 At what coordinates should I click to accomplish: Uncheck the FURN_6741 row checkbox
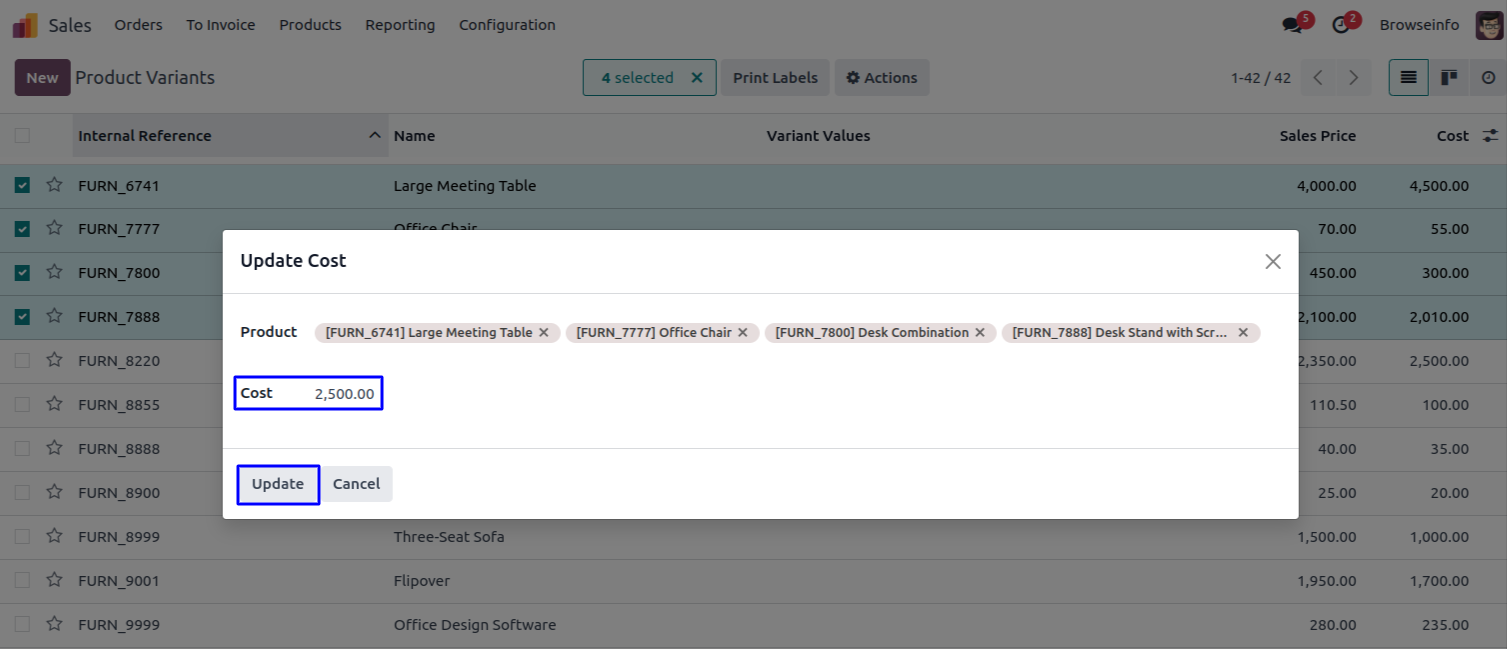click(x=22, y=185)
